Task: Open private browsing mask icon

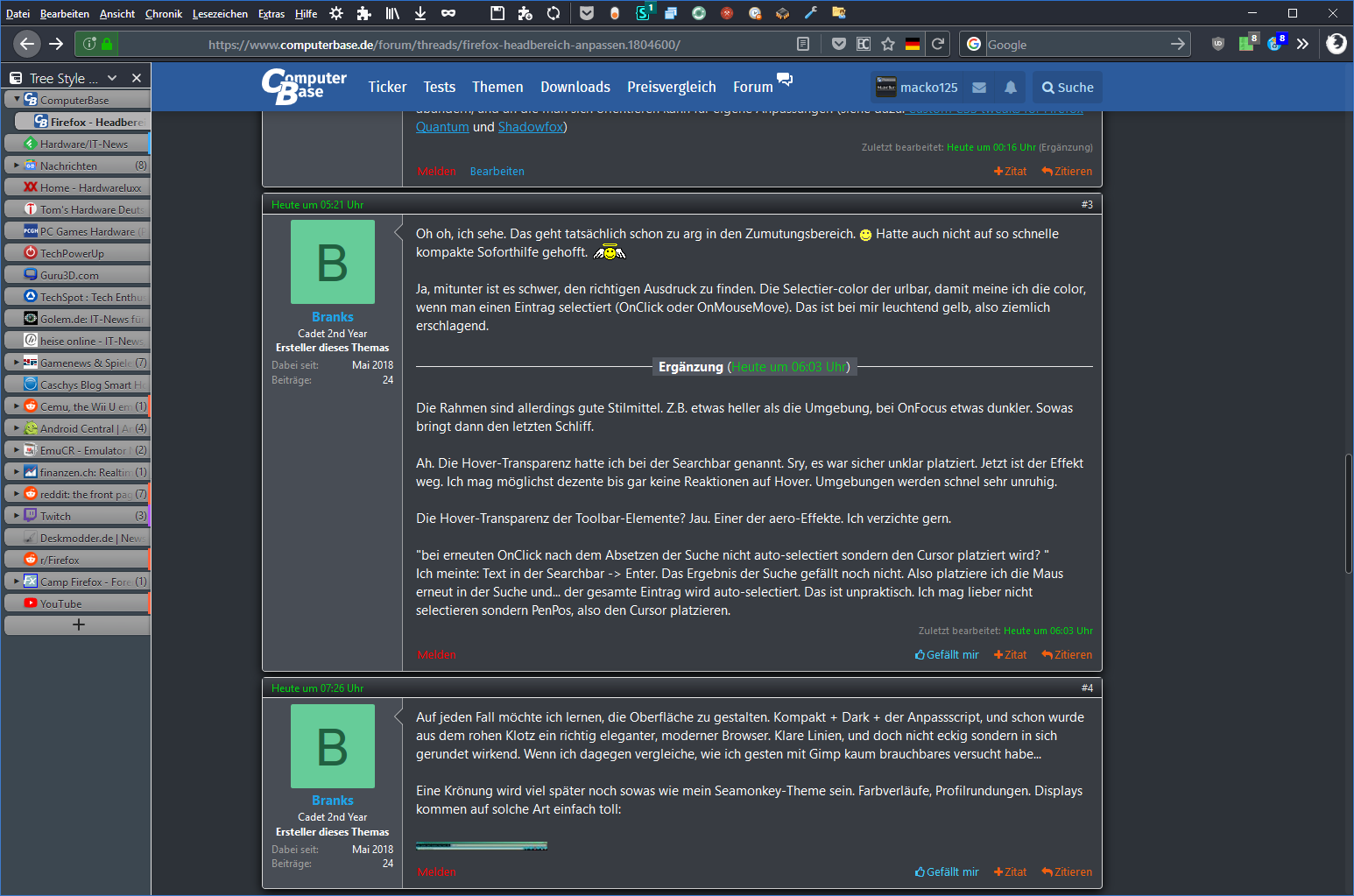Action: pos(448,13)
